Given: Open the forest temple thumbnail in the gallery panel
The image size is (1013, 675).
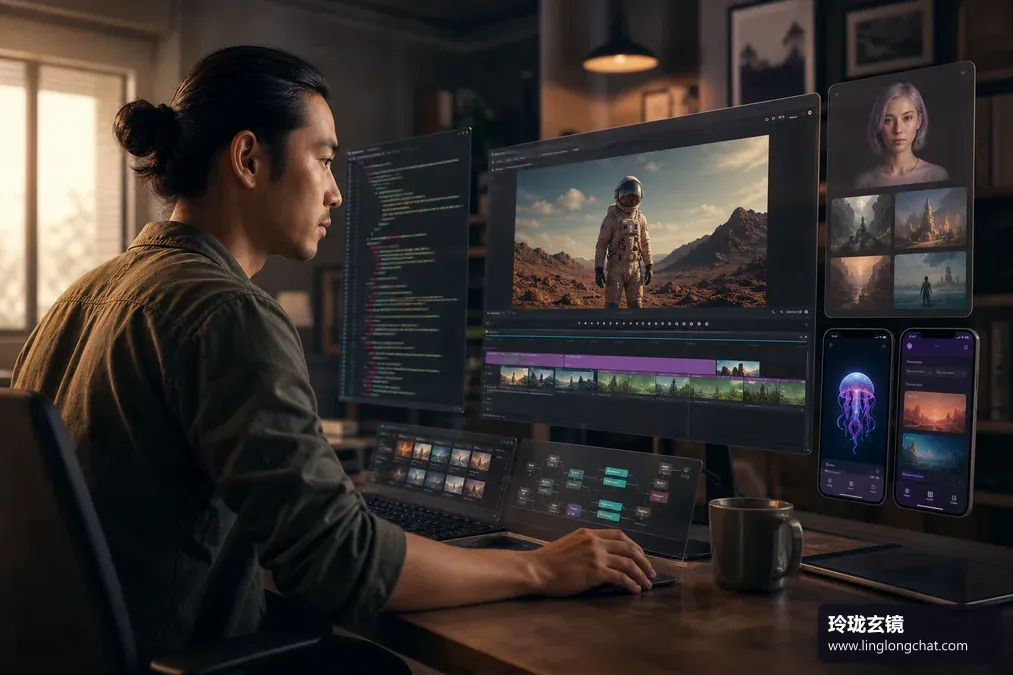Looking at the screenshot, I should click(861, 224).
